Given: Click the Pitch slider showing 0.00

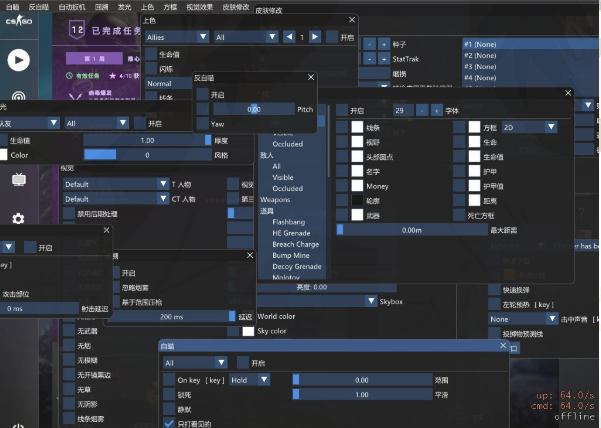Looking at the screenshot, I should tap(253, 108).
